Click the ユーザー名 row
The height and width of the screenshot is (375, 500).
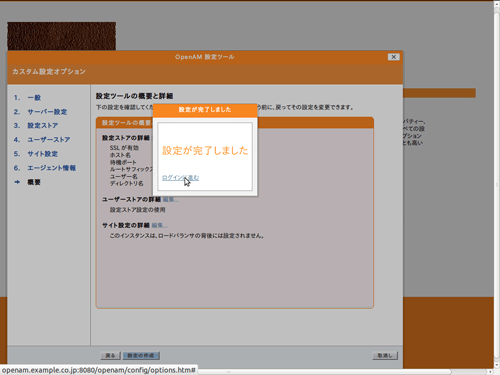pyautogui.click(x=124, y=176)
